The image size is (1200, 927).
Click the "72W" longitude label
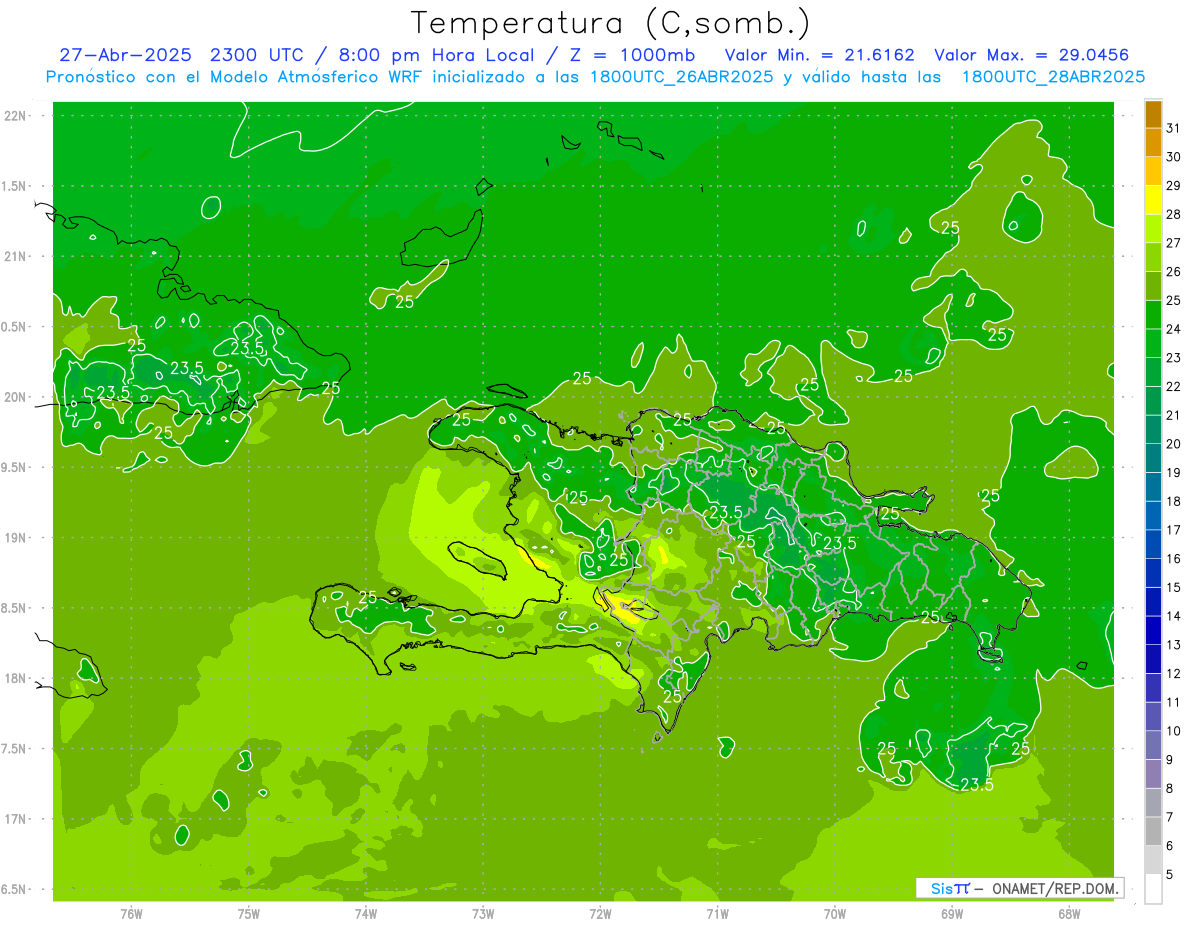tap(600, 914)
